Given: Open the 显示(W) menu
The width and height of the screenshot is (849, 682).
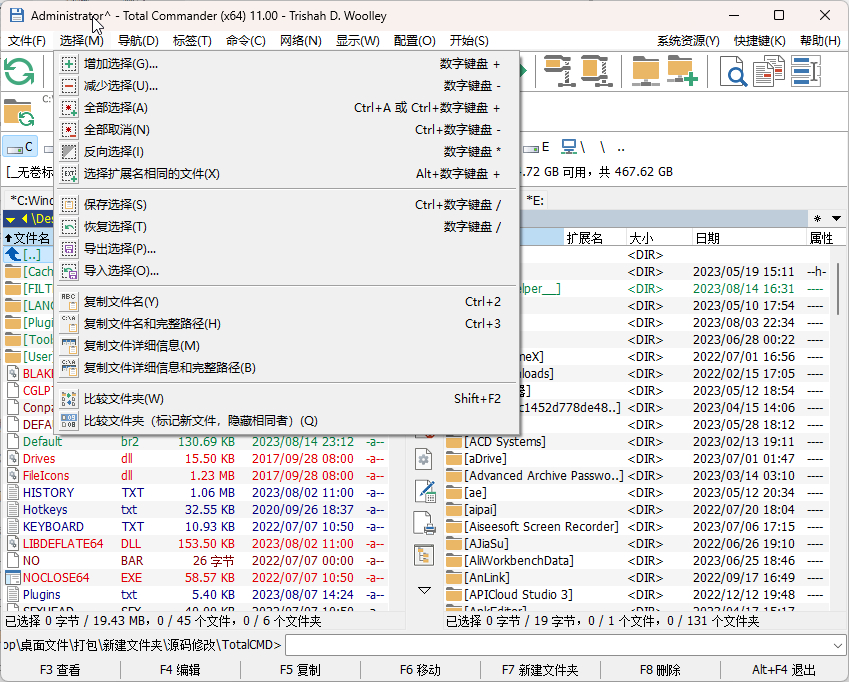Looking at the screenshot, I should pos(357,41).
